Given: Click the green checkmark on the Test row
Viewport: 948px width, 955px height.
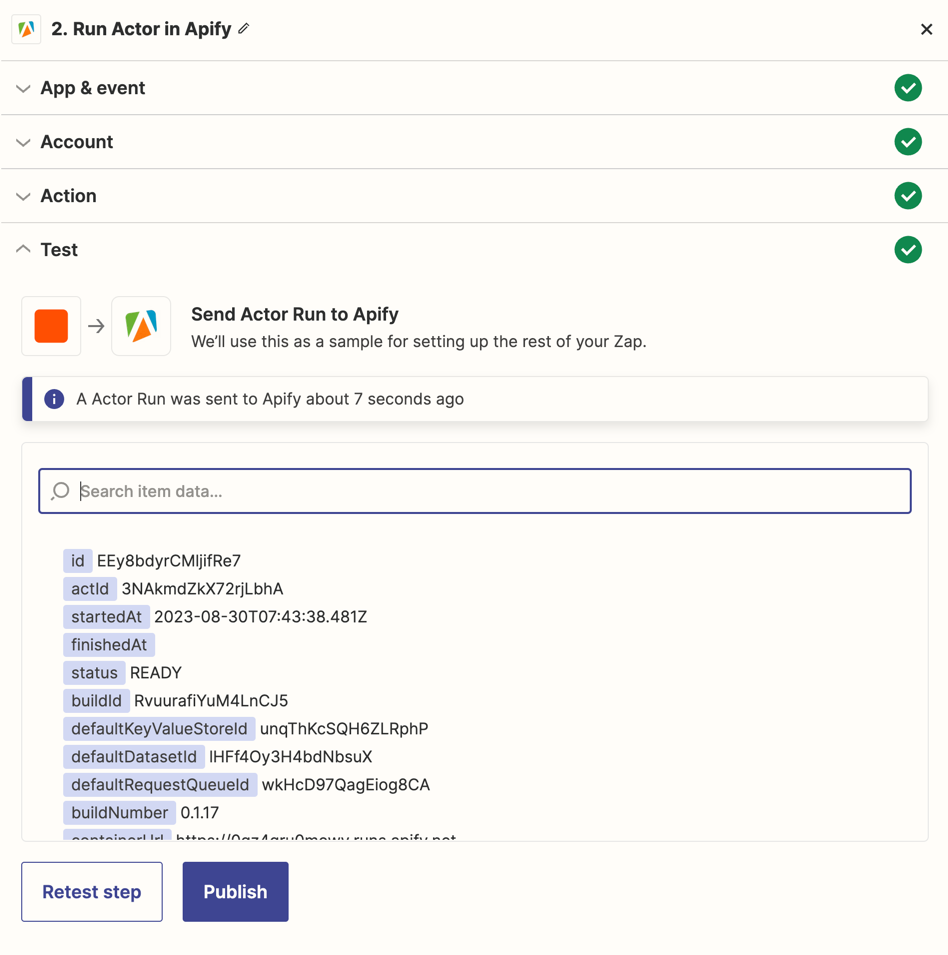Looking at the screenshot, I should [908, 249].
